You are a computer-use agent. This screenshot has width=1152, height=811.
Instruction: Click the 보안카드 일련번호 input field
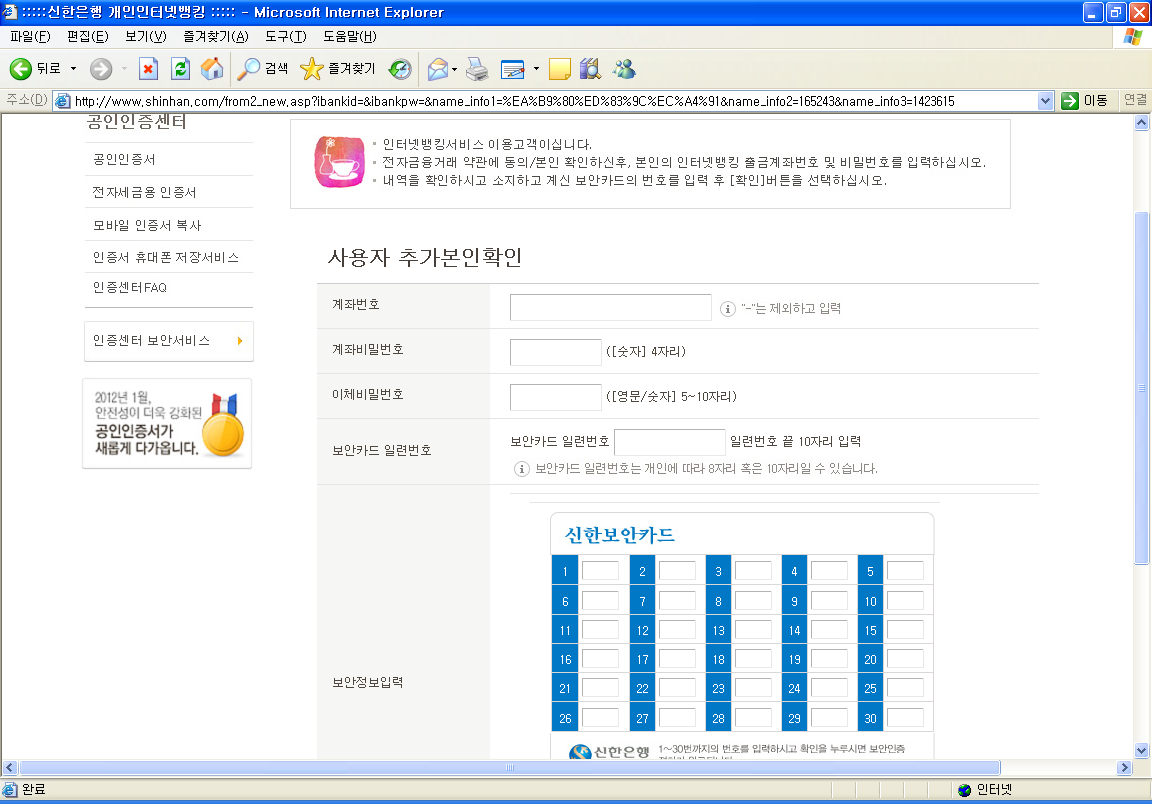coord(669,443)
